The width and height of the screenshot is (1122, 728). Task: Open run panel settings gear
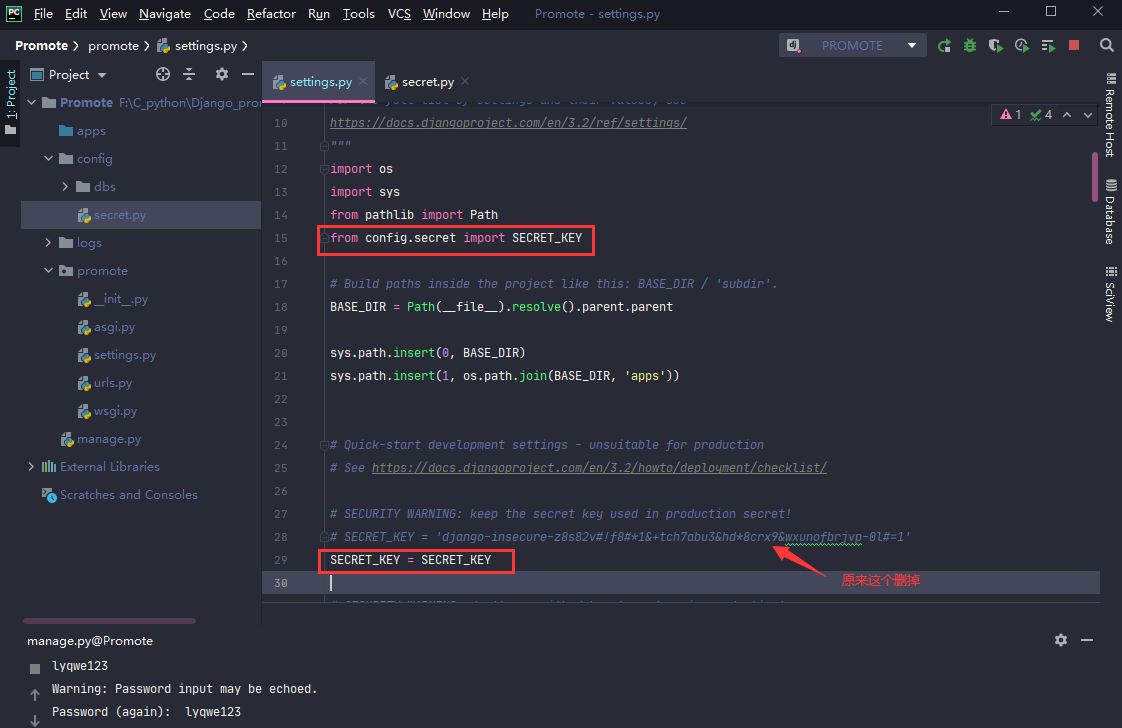pos(1061,640)
